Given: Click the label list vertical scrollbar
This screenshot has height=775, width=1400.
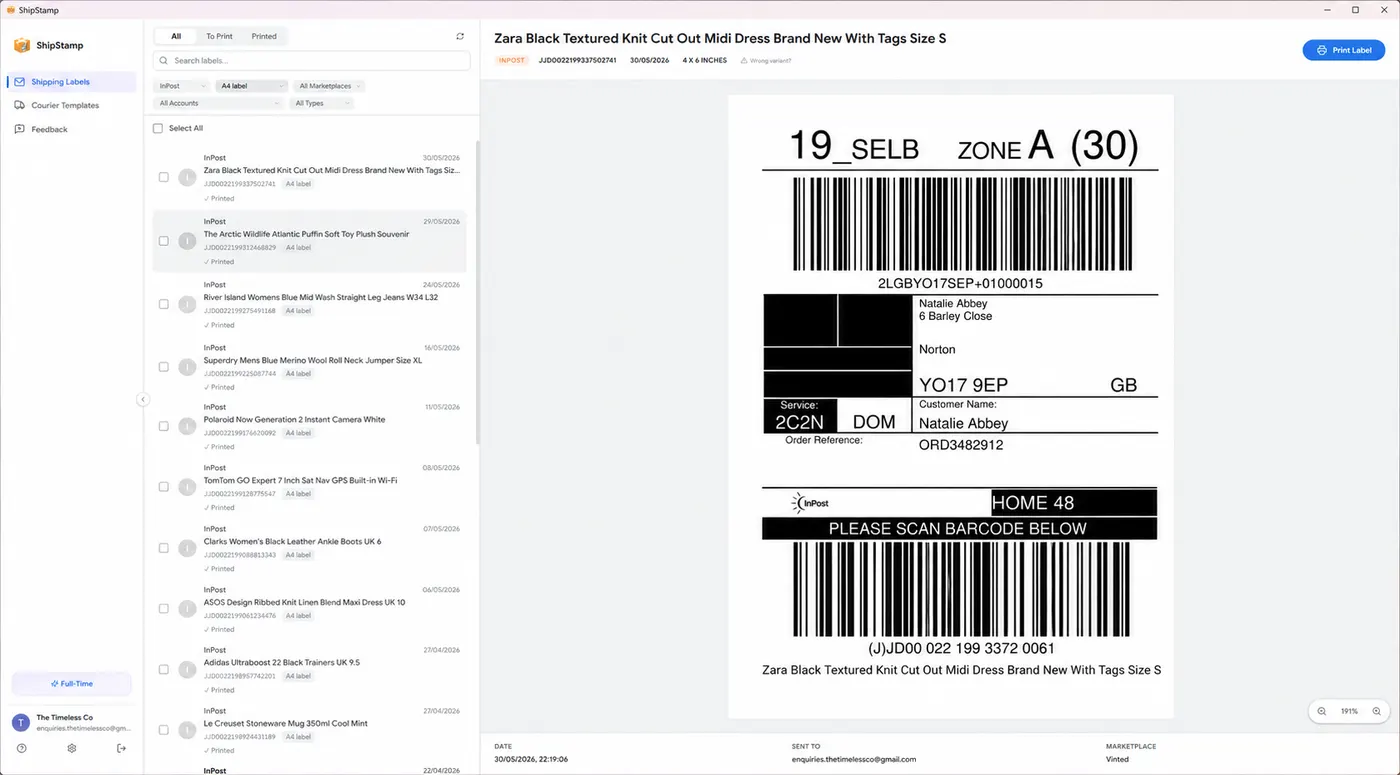Looking at the screenshot, I should click(x=477, y=290).
